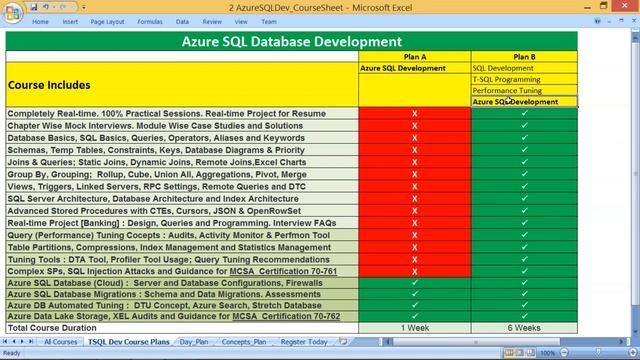Select the Table Partitions, Compressions row cell
The height and width of the screenshot is (360, 640).
(x=182, y=247)
